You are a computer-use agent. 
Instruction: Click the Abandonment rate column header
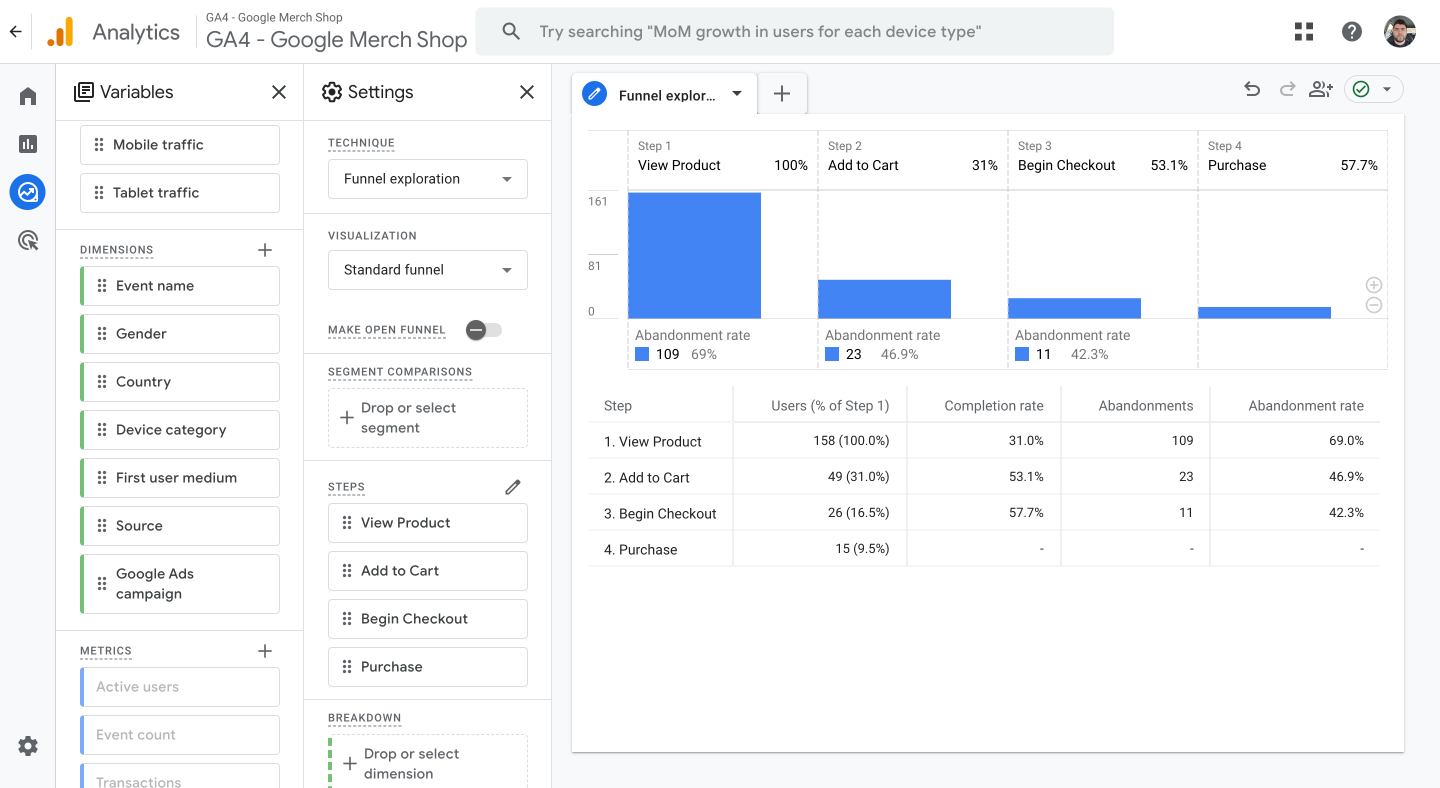tap(1306, 406)
